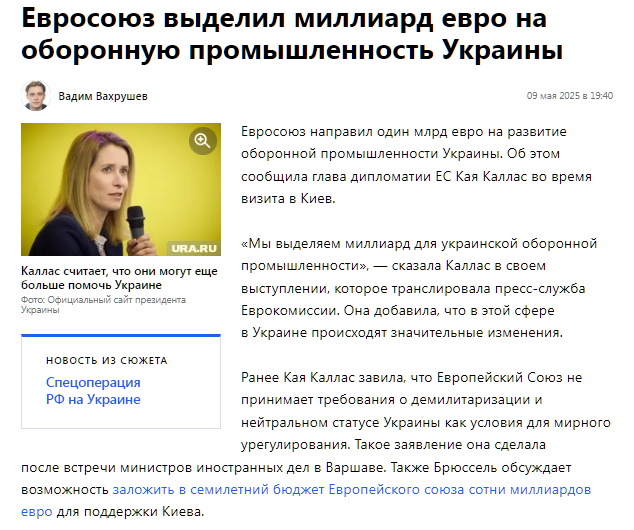Select ending text 'для поддержки Киева'
Screen dimensions: 634x530
pyautogui.click(x=130, y=512)
